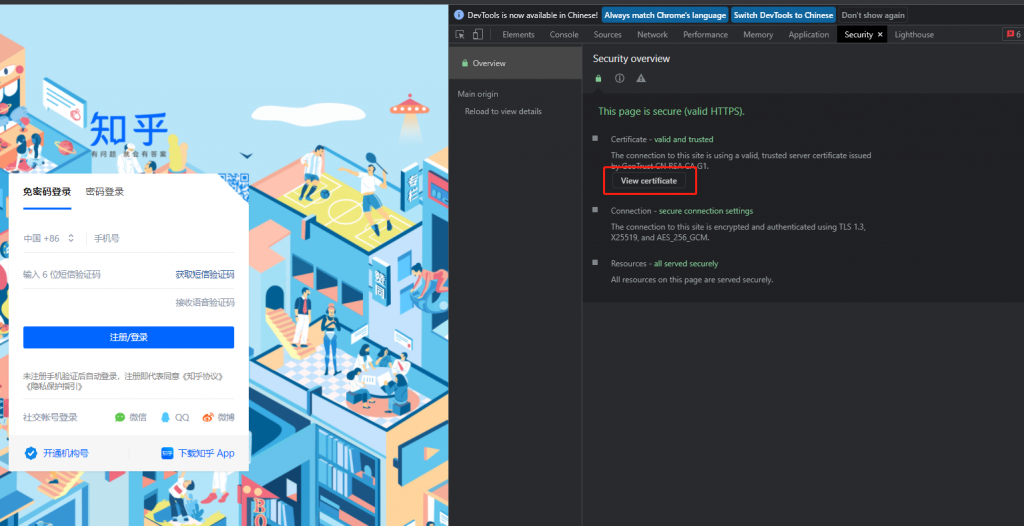
Task: Click the Weibo login icon
Action: tap(208, 417)
